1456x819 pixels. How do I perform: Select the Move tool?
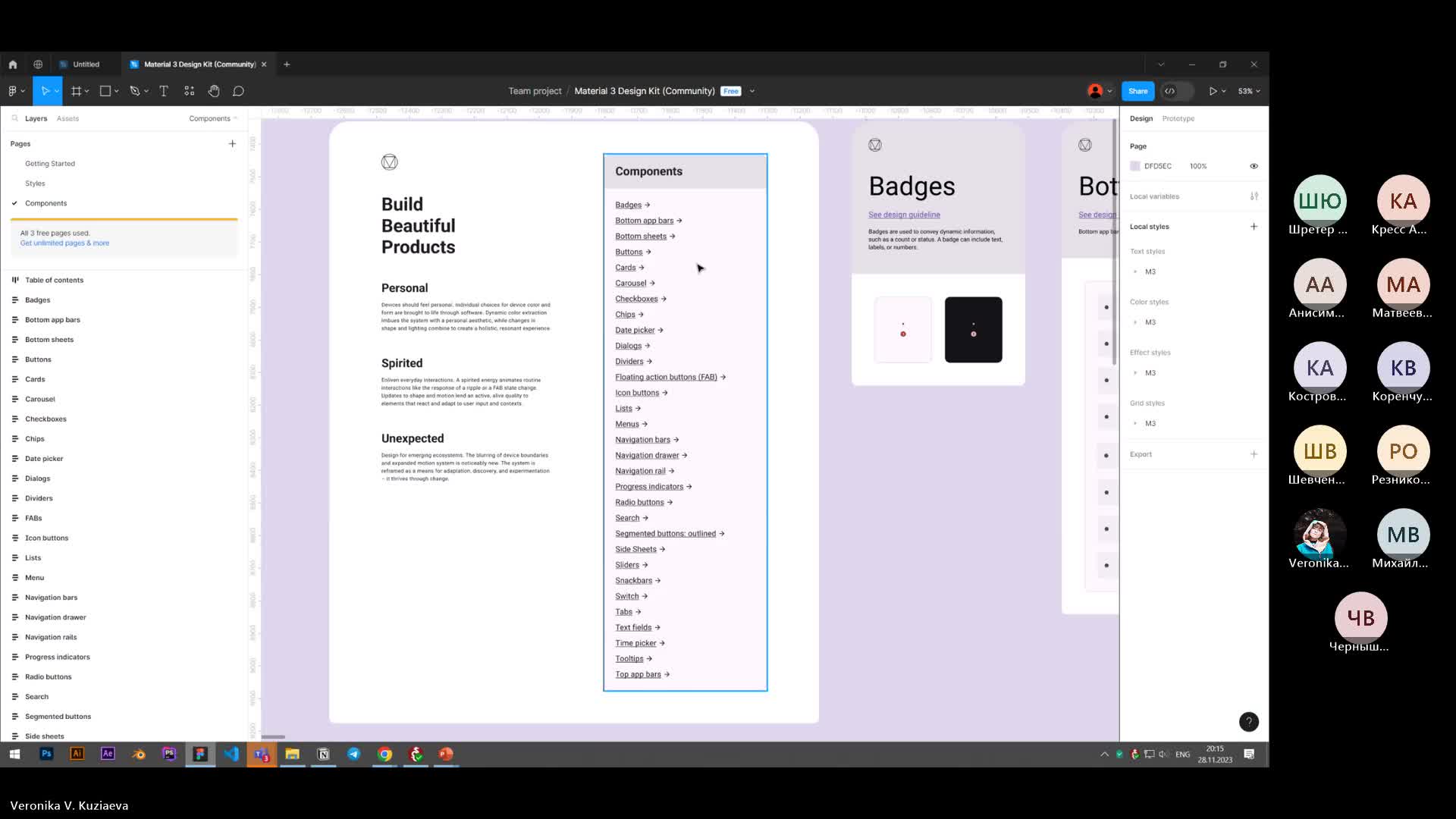(45, 91)
